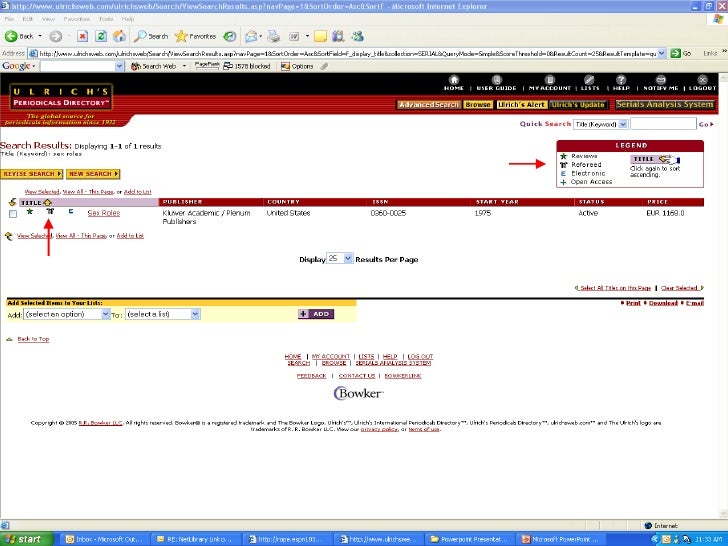Print the page with the printer icon

point(274,36)
